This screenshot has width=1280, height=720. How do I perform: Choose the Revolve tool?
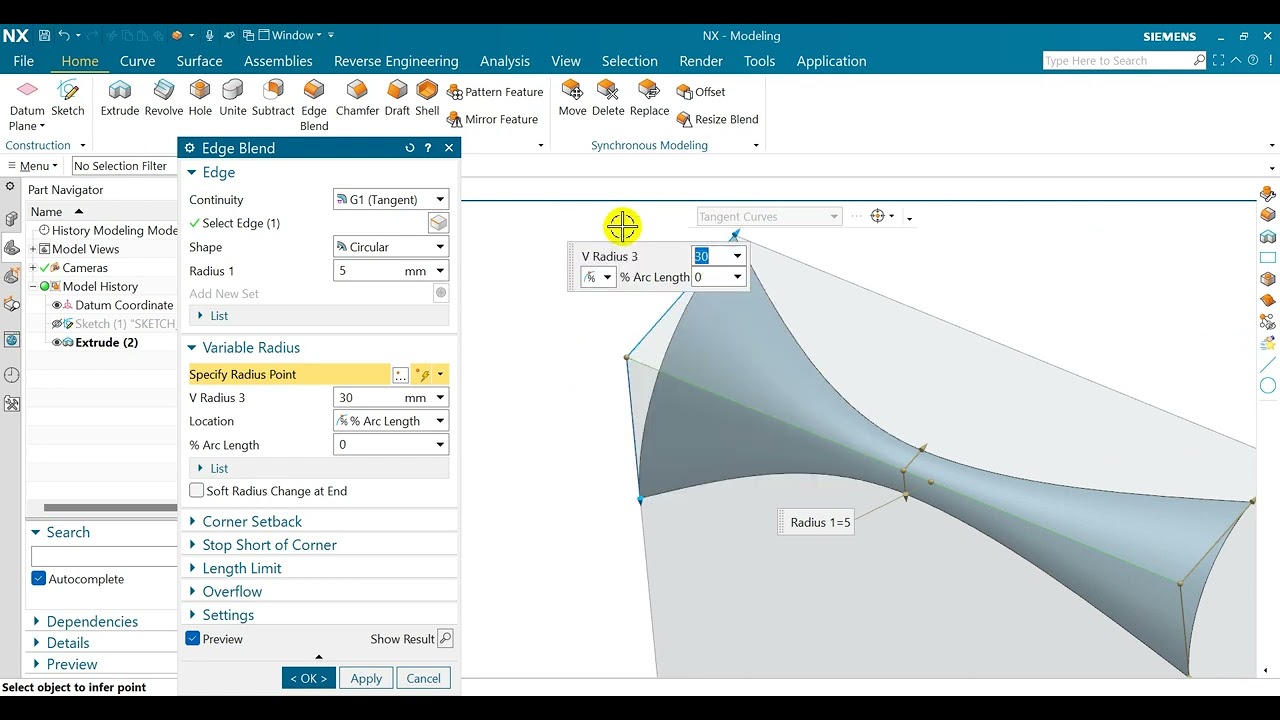click(x=163, y=98)
